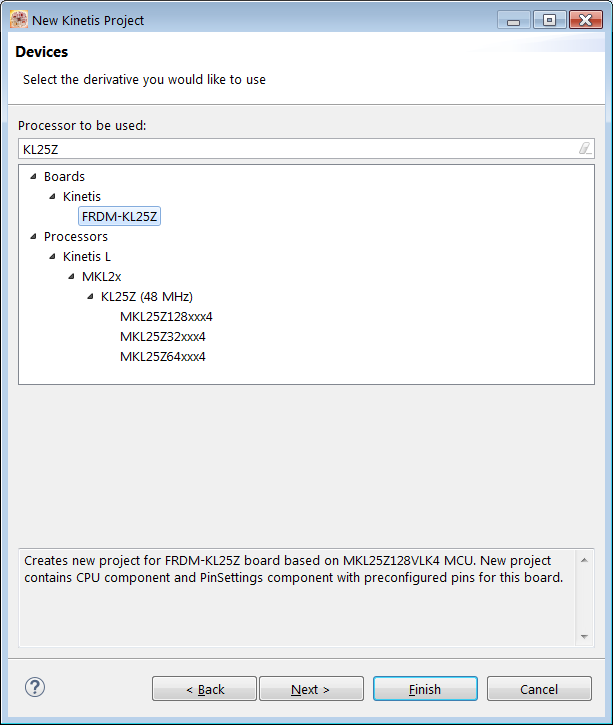Close the New Kinetis Project dialog

[584, 19]
